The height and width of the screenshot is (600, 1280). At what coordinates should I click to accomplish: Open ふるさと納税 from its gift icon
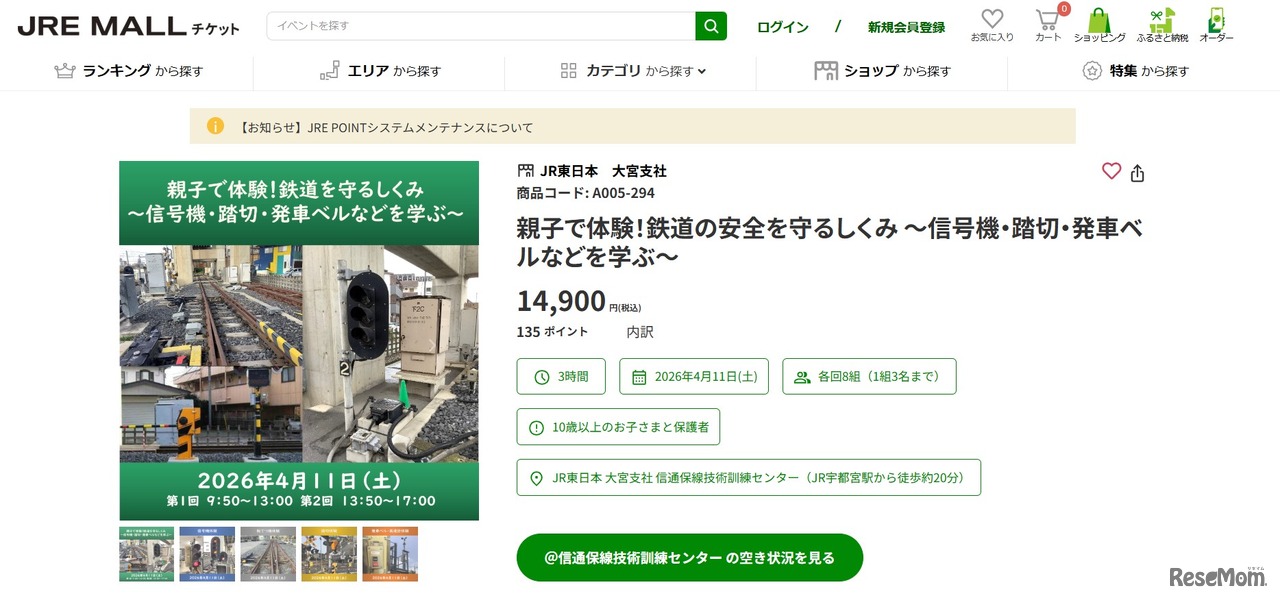1161,20
